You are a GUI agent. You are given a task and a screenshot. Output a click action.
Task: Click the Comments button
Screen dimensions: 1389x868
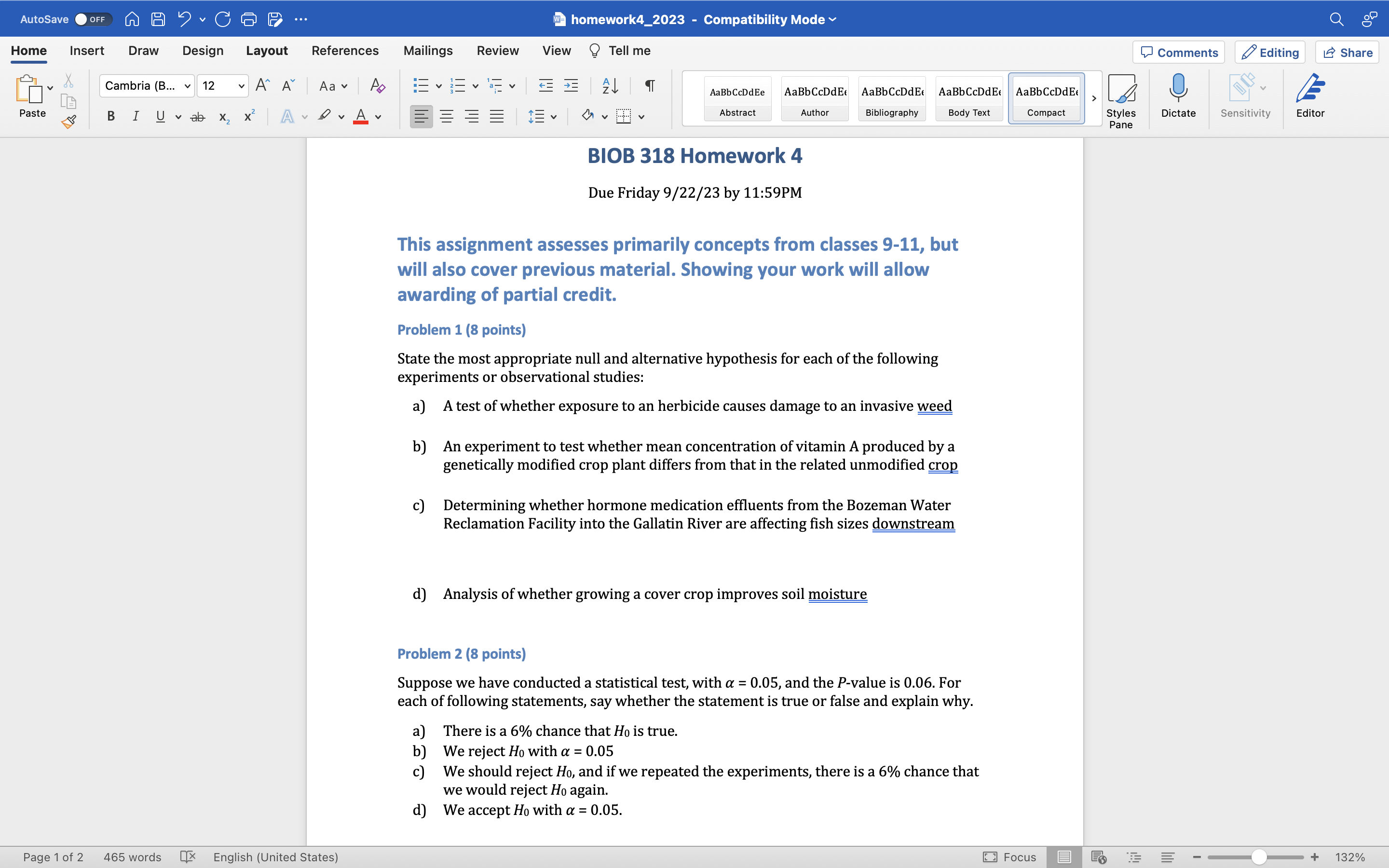[1178, 52]
